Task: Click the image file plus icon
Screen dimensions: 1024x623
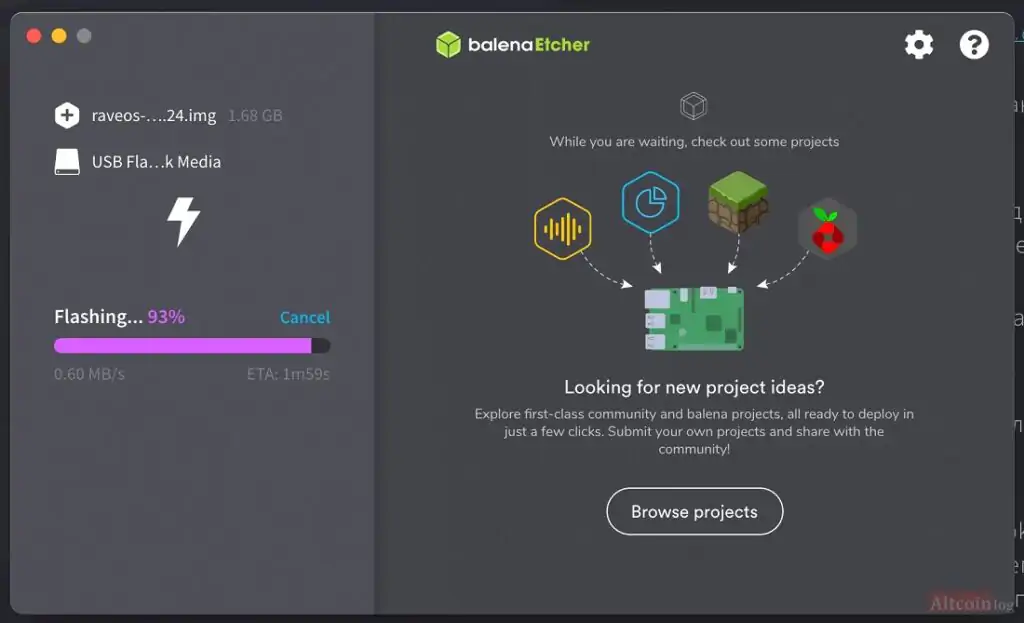Action: [x=67, y=115]
